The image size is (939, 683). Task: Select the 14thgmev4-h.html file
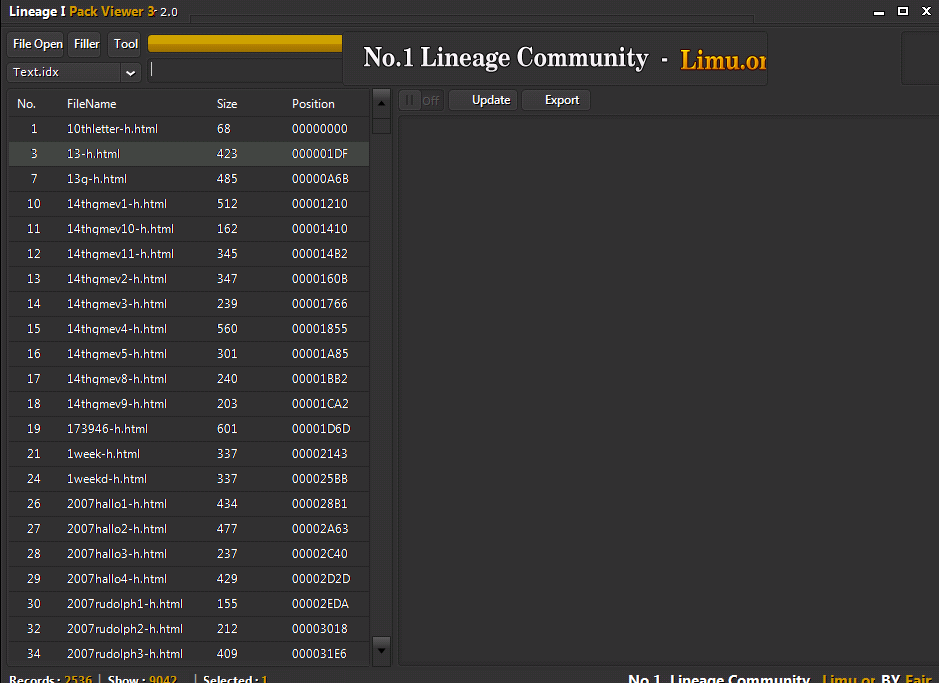pos(189,329)
